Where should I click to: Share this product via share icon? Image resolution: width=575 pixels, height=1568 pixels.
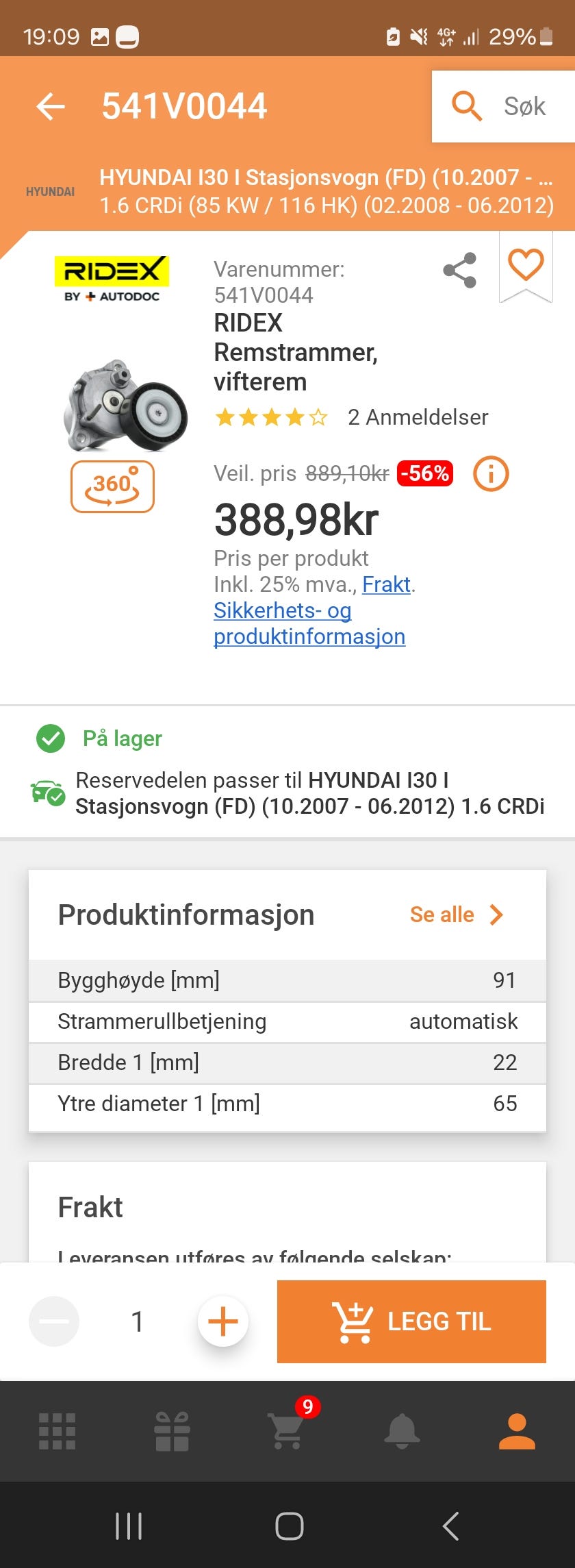460,270
